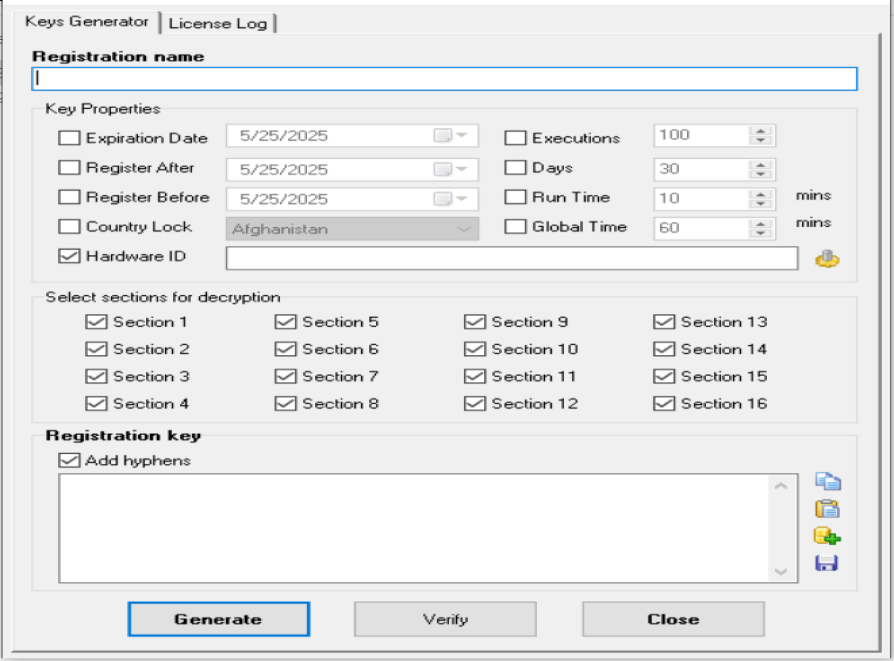Copy the registration key with the copy icon
Image resolution: width=894 pixels, height=661 pixels.
[826, 482]
